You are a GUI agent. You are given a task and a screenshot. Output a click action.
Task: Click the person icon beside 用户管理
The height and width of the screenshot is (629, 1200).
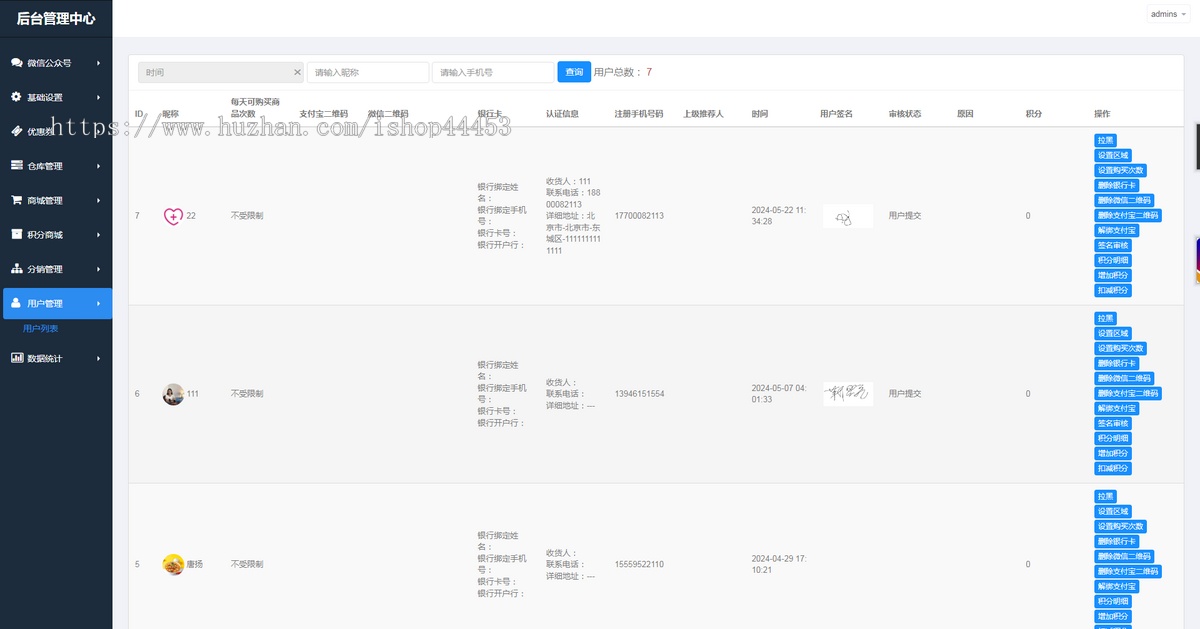pos(17,303)
